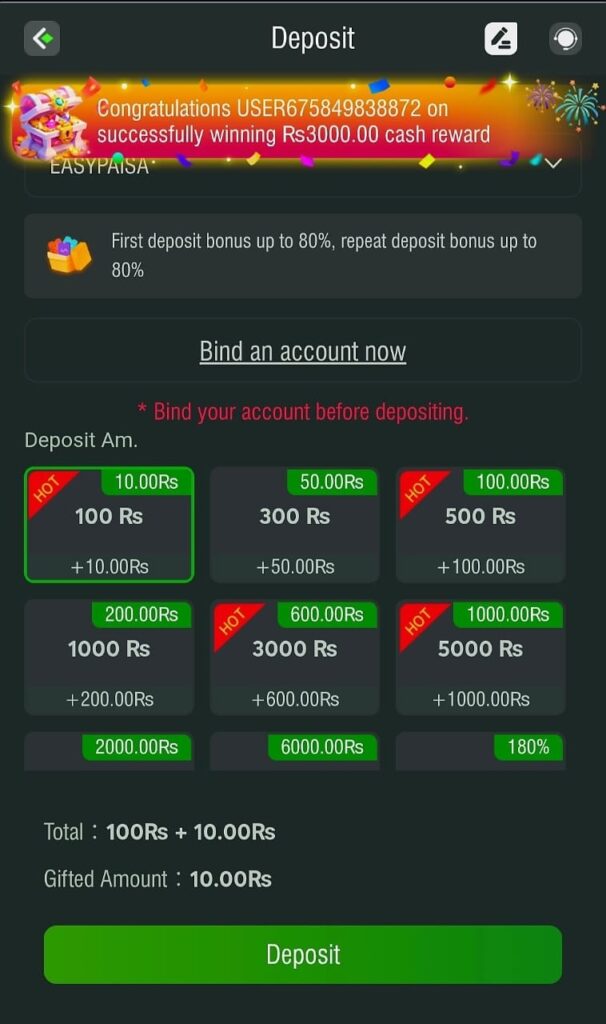Screen dimensions: 606x1024
Task: Choose the 3000 Rs deposit option
Action: pyautogui.click(x=294, y=657)
